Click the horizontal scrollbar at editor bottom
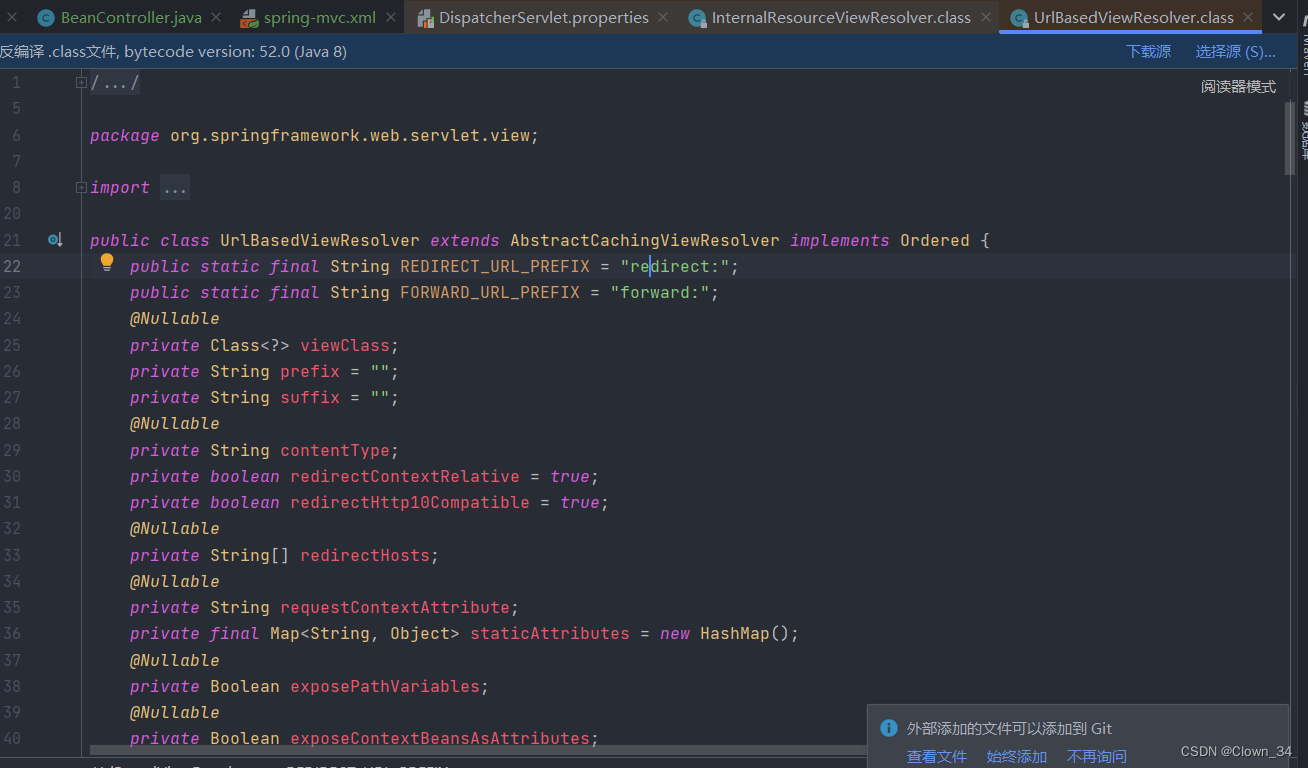Image resolution: width=1308 pixels, height=768 pixels. click(x=478, y=749)
